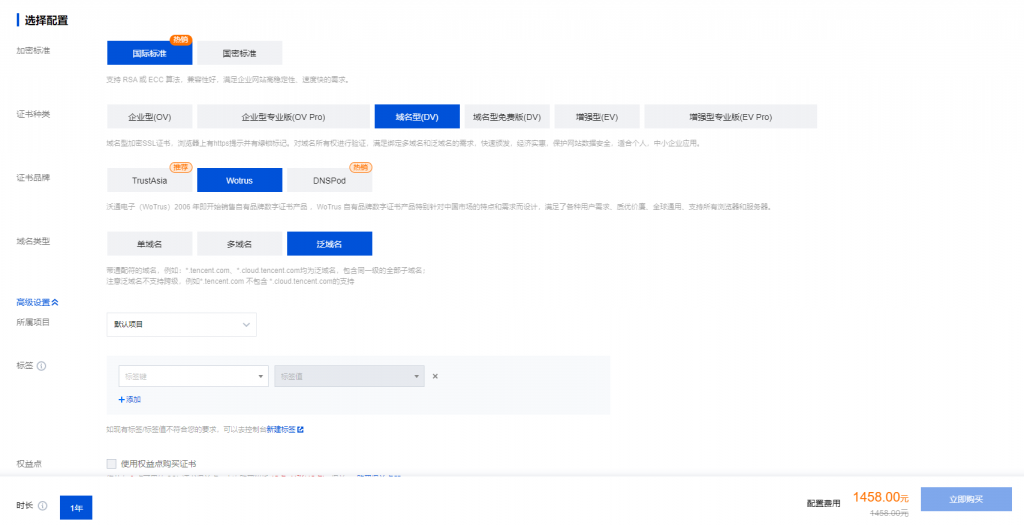Choose 增强型(EV) certificate type
Image resolution: width=1024 pixels, height=525 pixels.
point(597,117)
